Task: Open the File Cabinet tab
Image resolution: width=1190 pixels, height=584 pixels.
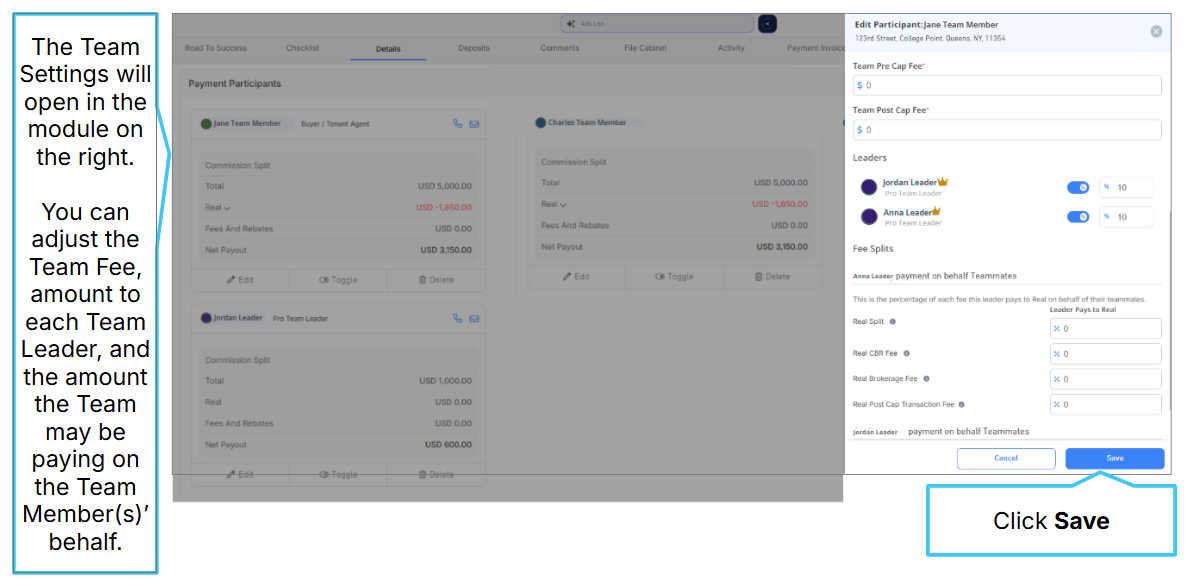Action: point(645,48)
